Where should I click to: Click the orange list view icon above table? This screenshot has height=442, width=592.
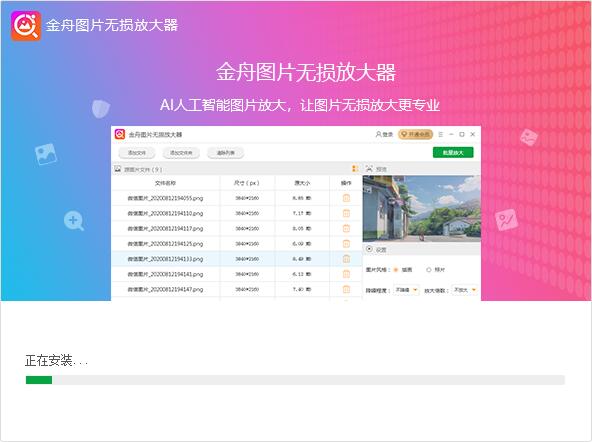pos(355,169)
